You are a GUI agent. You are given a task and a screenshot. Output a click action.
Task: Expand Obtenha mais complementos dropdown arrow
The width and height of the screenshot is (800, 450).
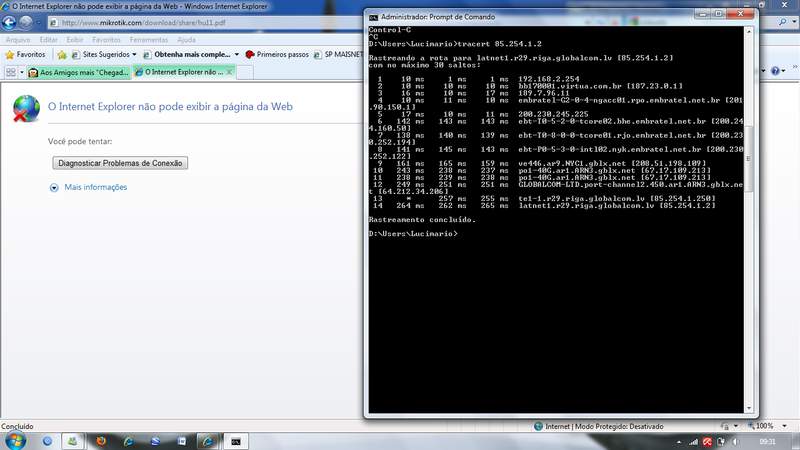point(237,55)
